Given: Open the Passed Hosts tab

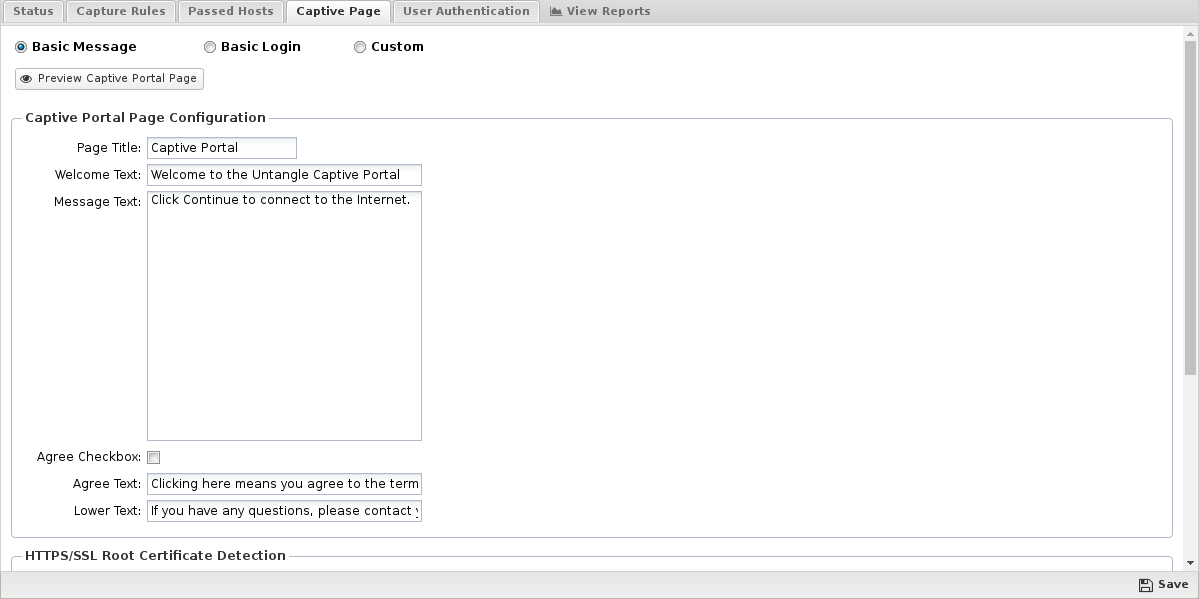Looking at the screenshot, I should 230,11.
